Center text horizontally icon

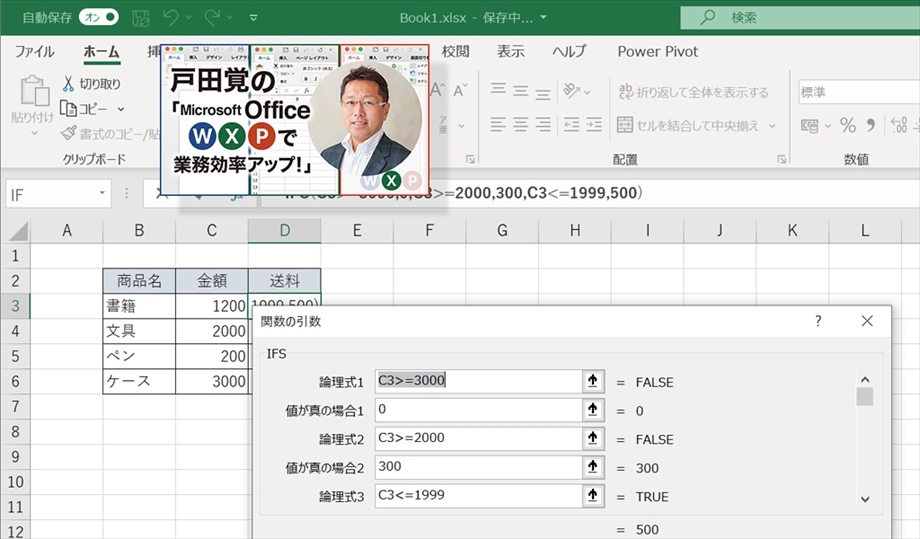tap(520, 124)
